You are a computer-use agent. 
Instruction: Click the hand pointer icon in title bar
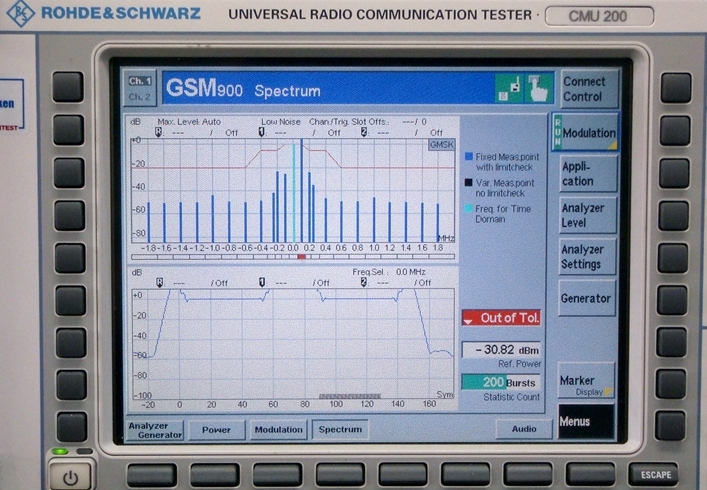pos(538,88)
